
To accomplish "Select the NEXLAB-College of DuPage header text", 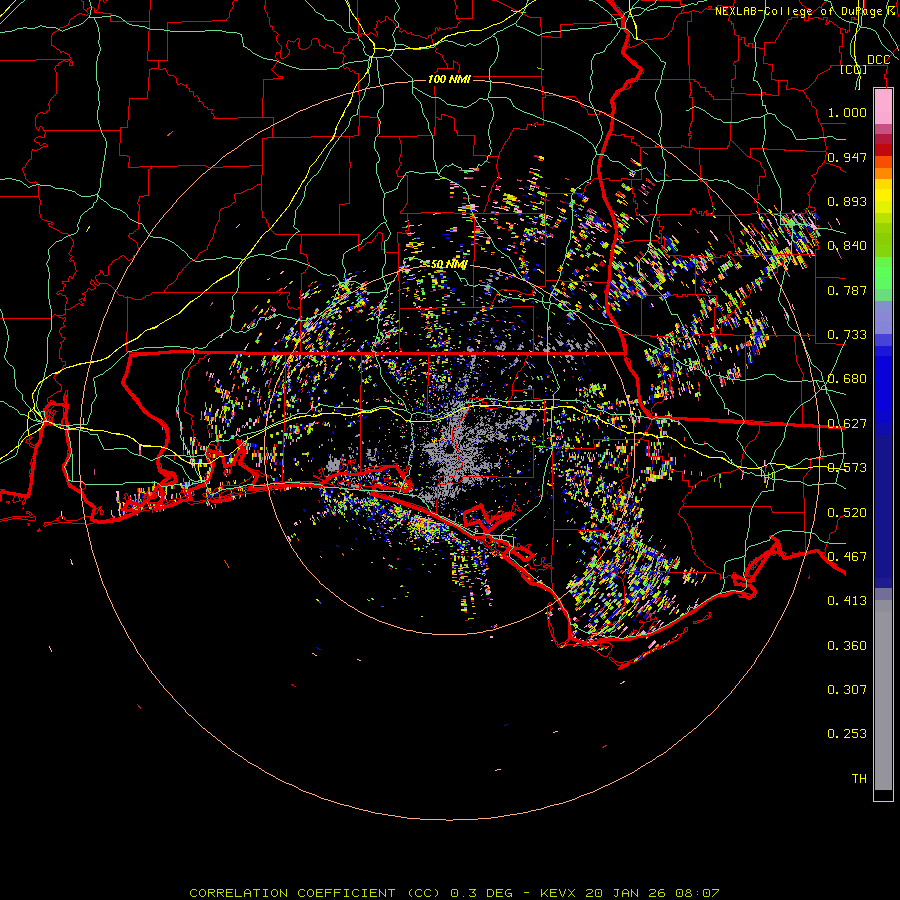I will (x=798, y=11).
